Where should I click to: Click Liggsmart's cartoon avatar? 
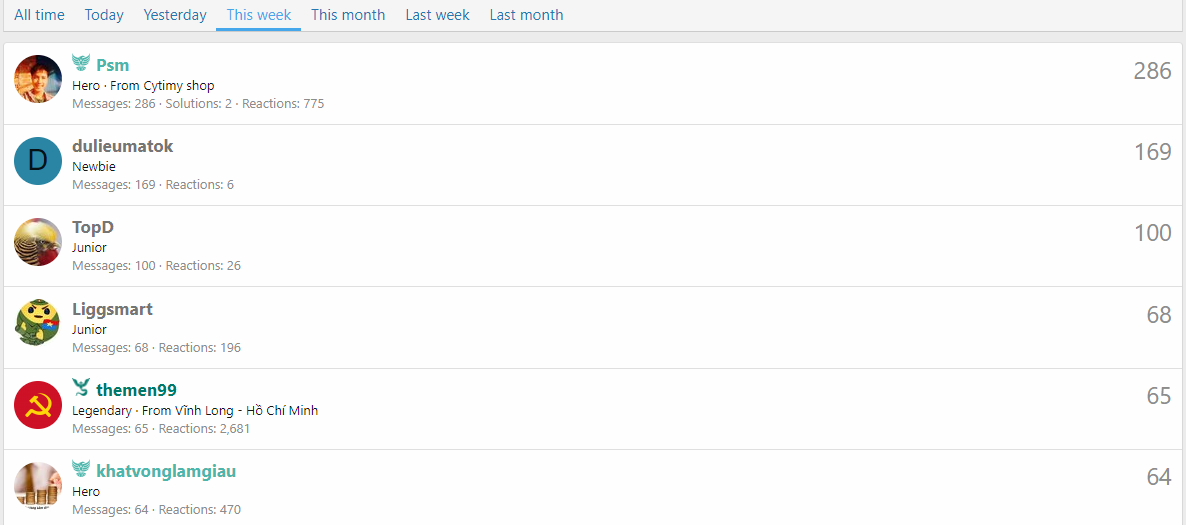(38, 323)
